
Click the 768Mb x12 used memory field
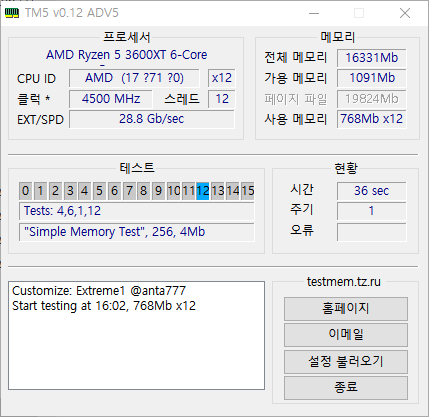pos(372,119)
